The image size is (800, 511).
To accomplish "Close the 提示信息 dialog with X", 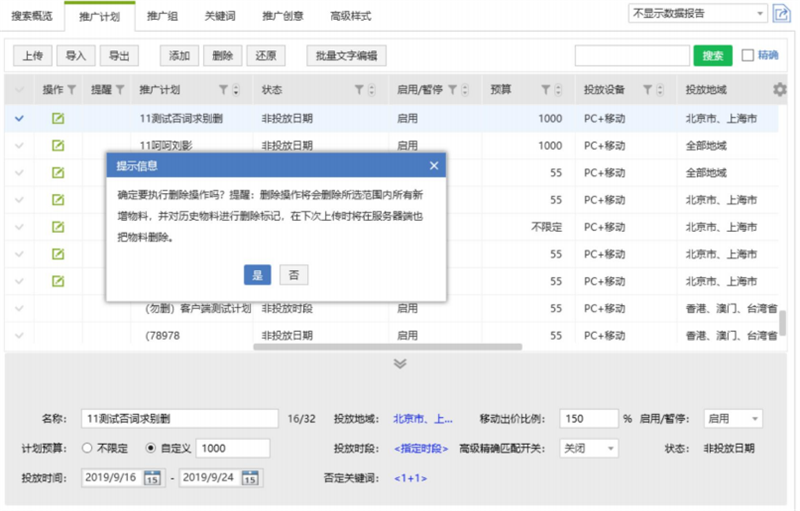I will (x=433, y=166).
